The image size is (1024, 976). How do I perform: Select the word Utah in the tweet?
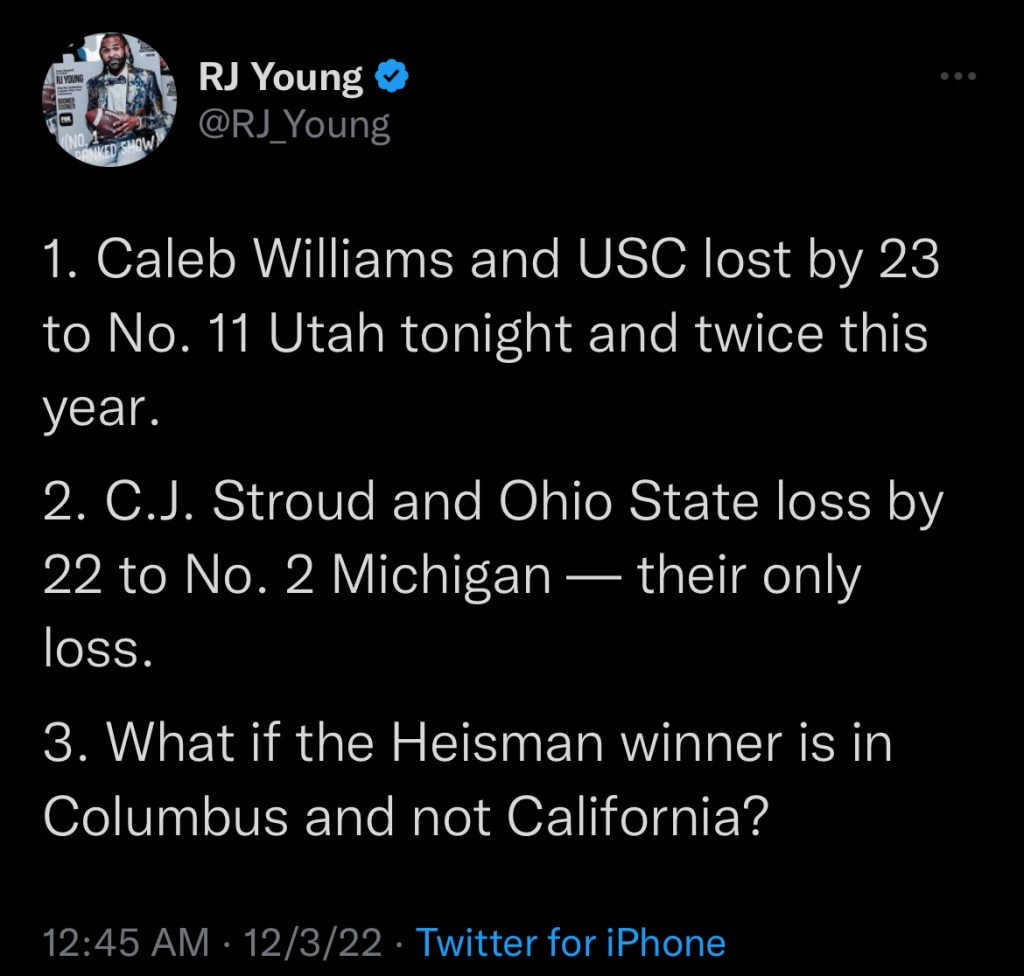329,335
